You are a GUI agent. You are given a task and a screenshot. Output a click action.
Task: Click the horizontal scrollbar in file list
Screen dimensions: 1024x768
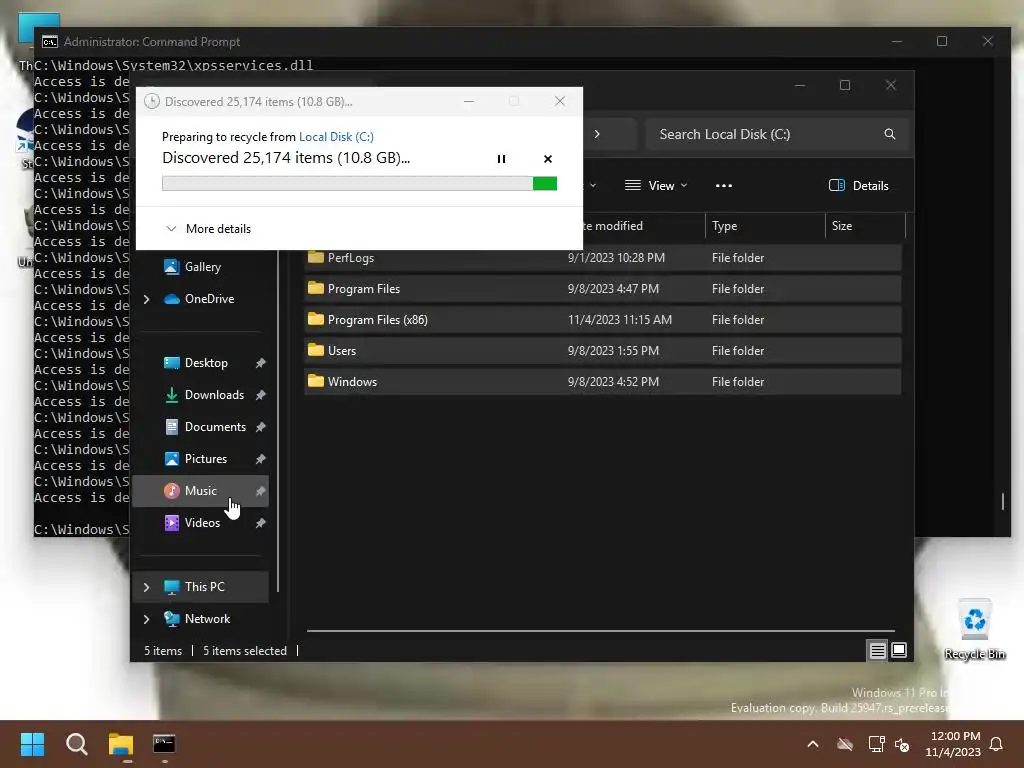[600, 631]
